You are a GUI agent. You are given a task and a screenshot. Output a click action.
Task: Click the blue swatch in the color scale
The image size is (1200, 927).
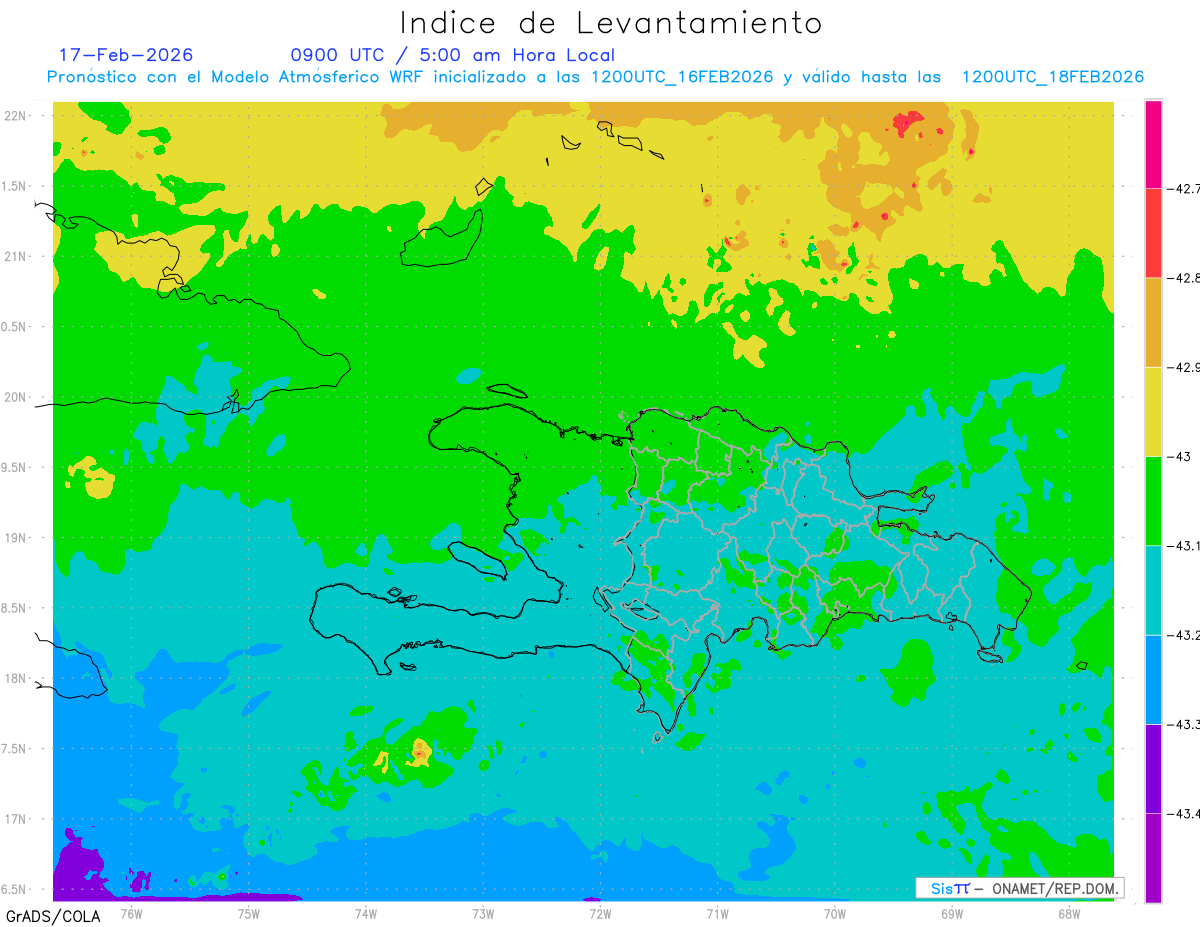(1153, 679)
